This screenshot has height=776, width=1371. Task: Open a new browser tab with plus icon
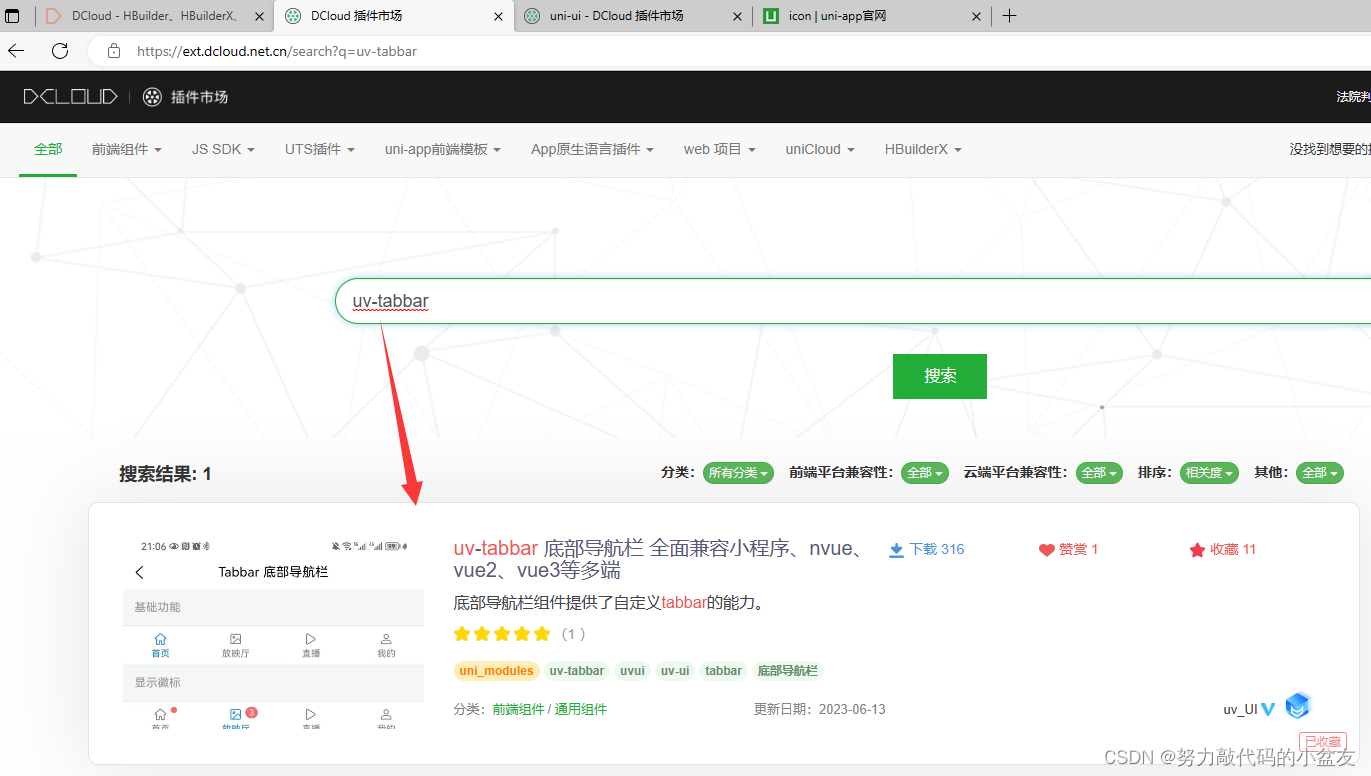tap(1009, 15)
